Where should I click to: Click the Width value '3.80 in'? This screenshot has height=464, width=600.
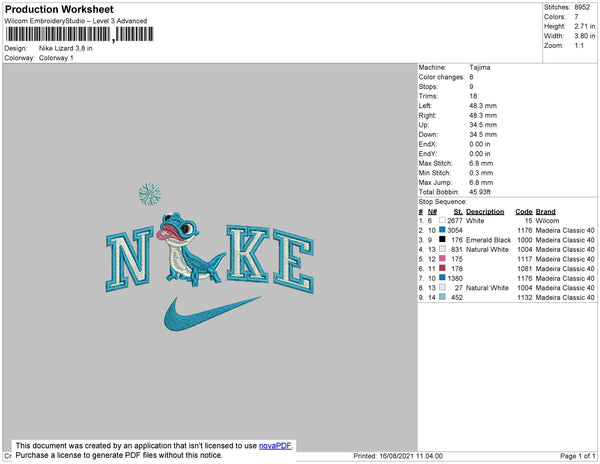coord(585,36)
